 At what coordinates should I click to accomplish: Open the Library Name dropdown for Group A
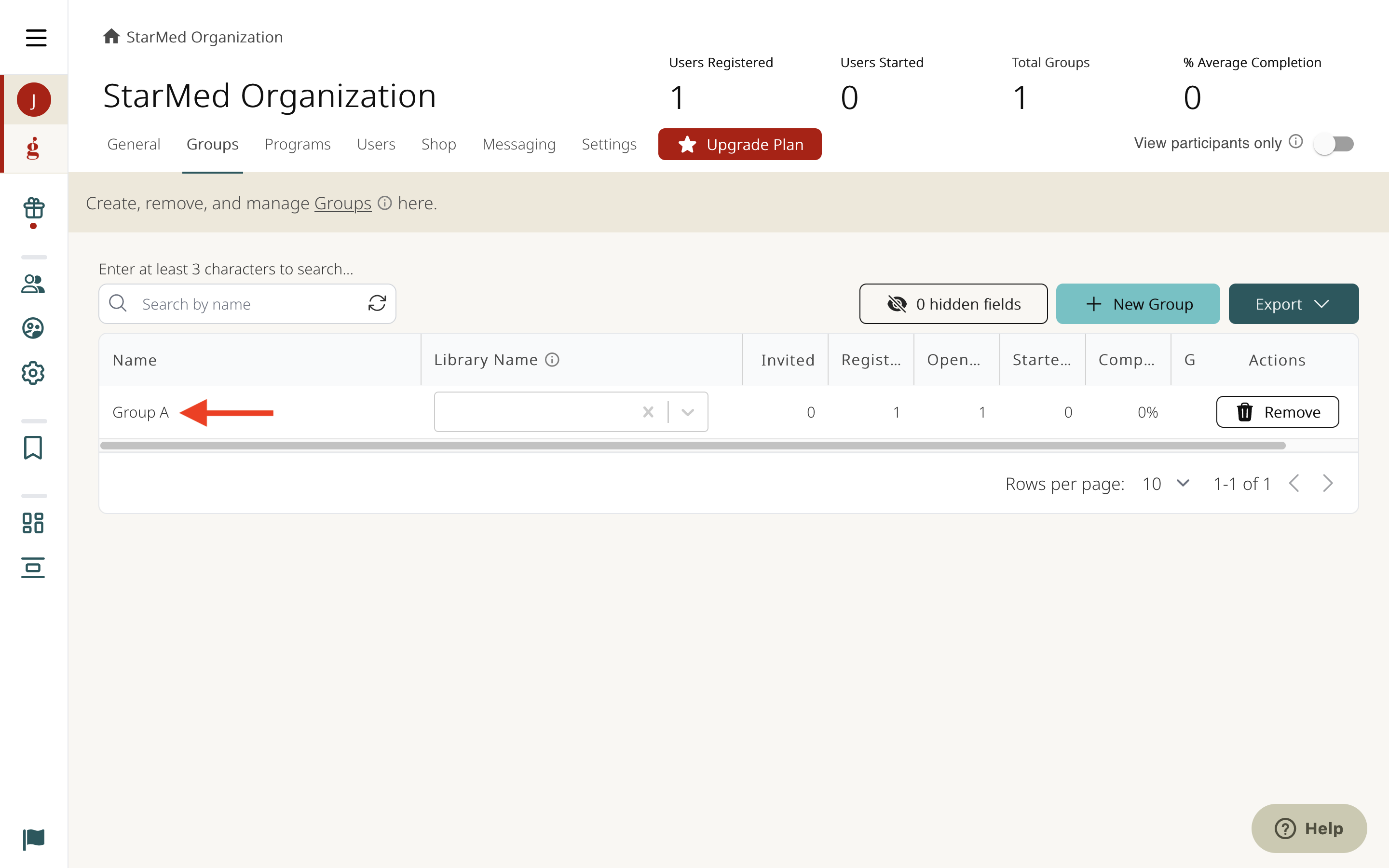pos(688,412)
